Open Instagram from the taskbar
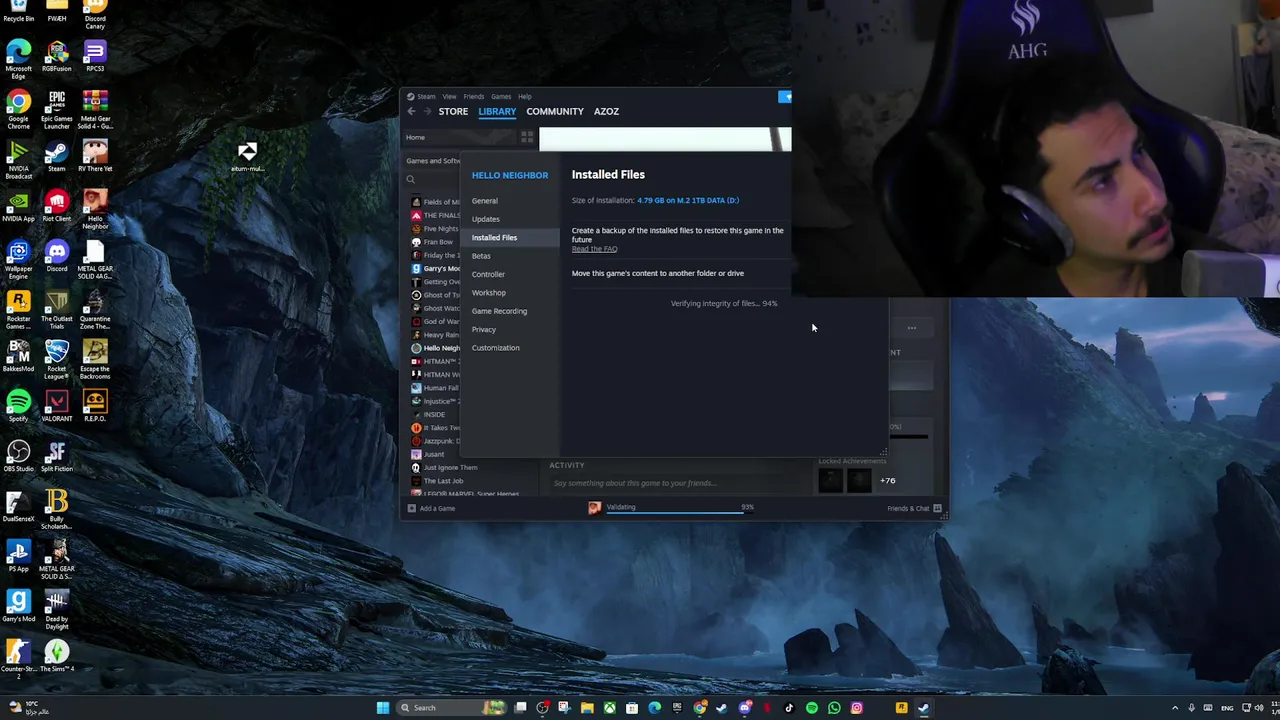This screenshot has width=1280, height=720. tap(857, 708)
